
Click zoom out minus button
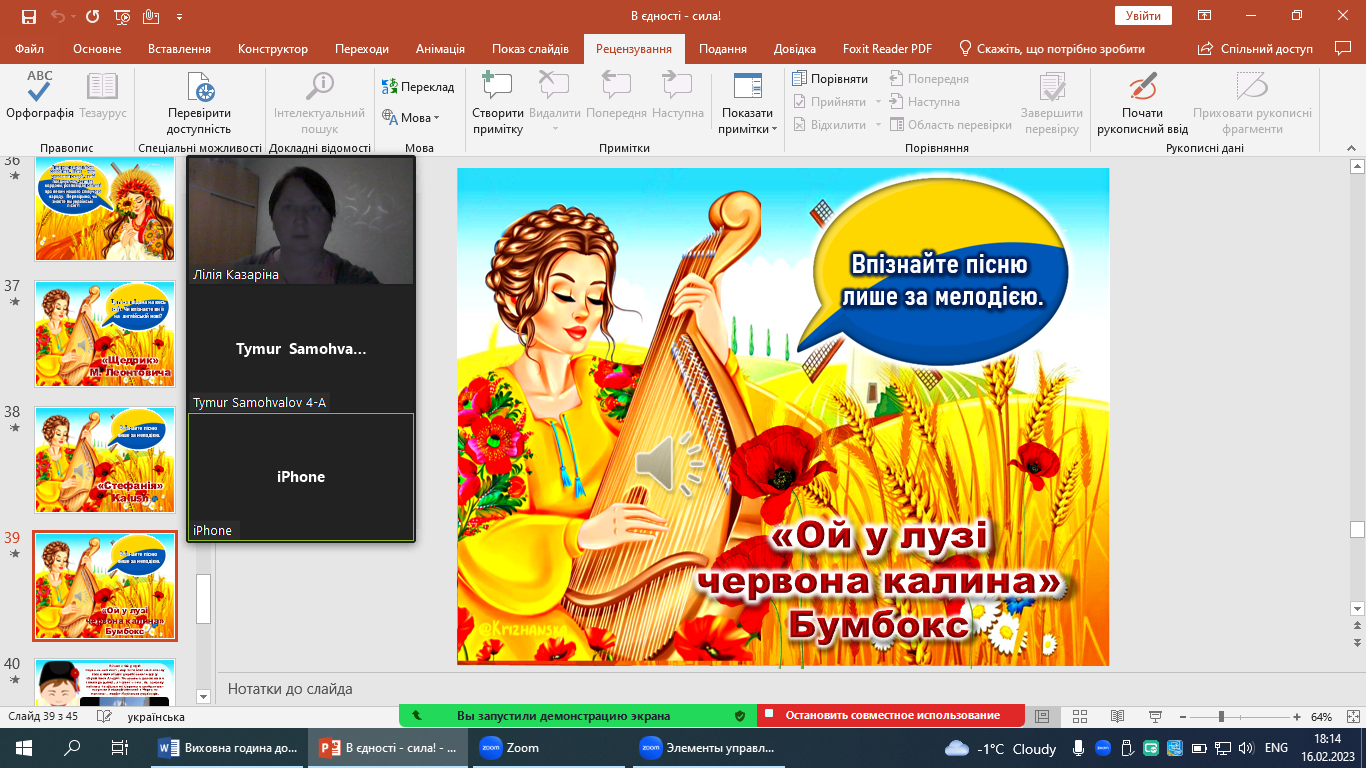(1184, 717)
